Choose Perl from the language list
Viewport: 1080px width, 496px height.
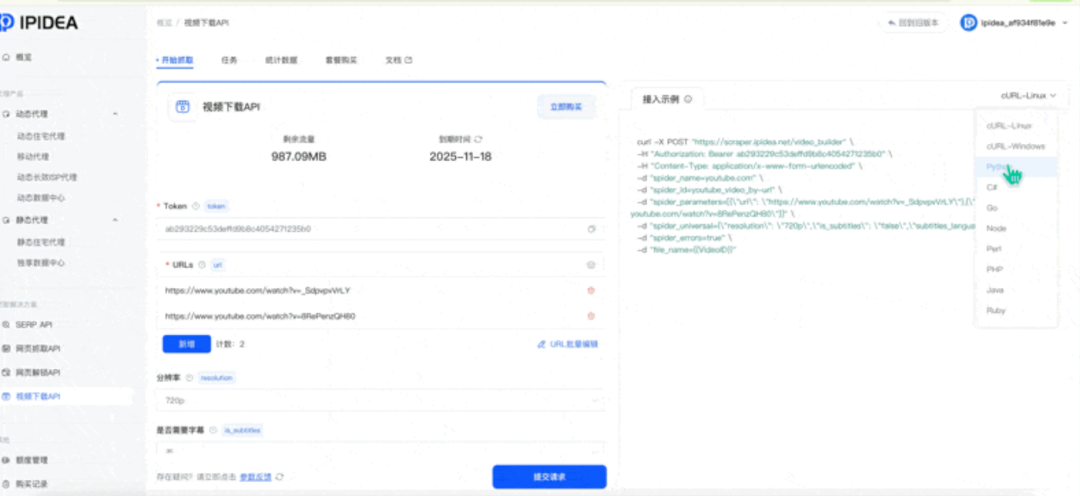coord(1015,249)
